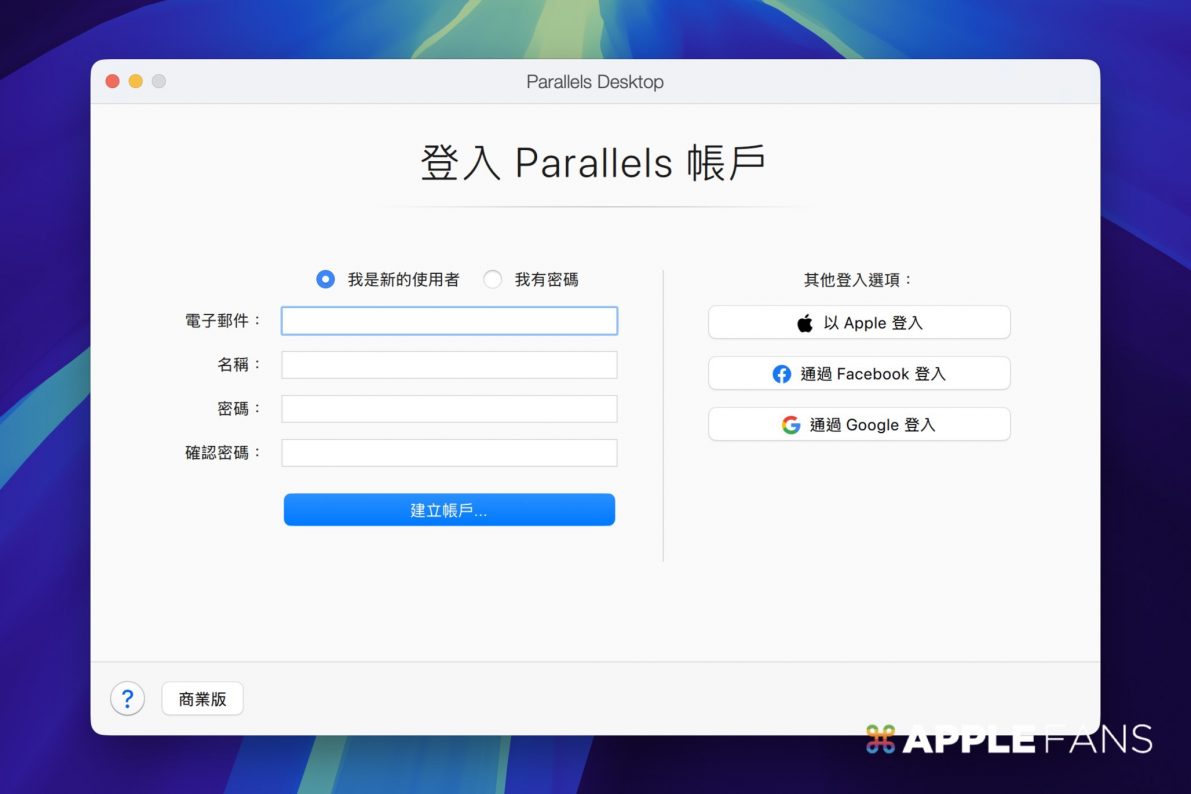1191x794 pixels.
Task: Open help with the question mark icon
Action: coord(127,699)
